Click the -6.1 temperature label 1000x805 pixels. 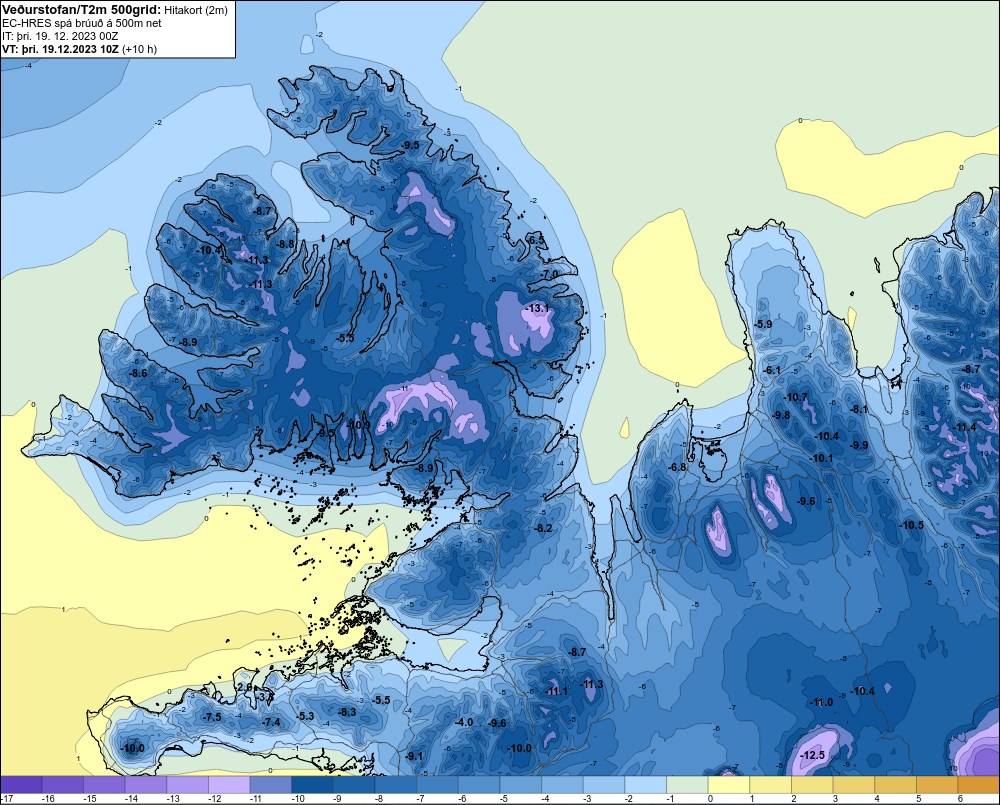(772, 370)
